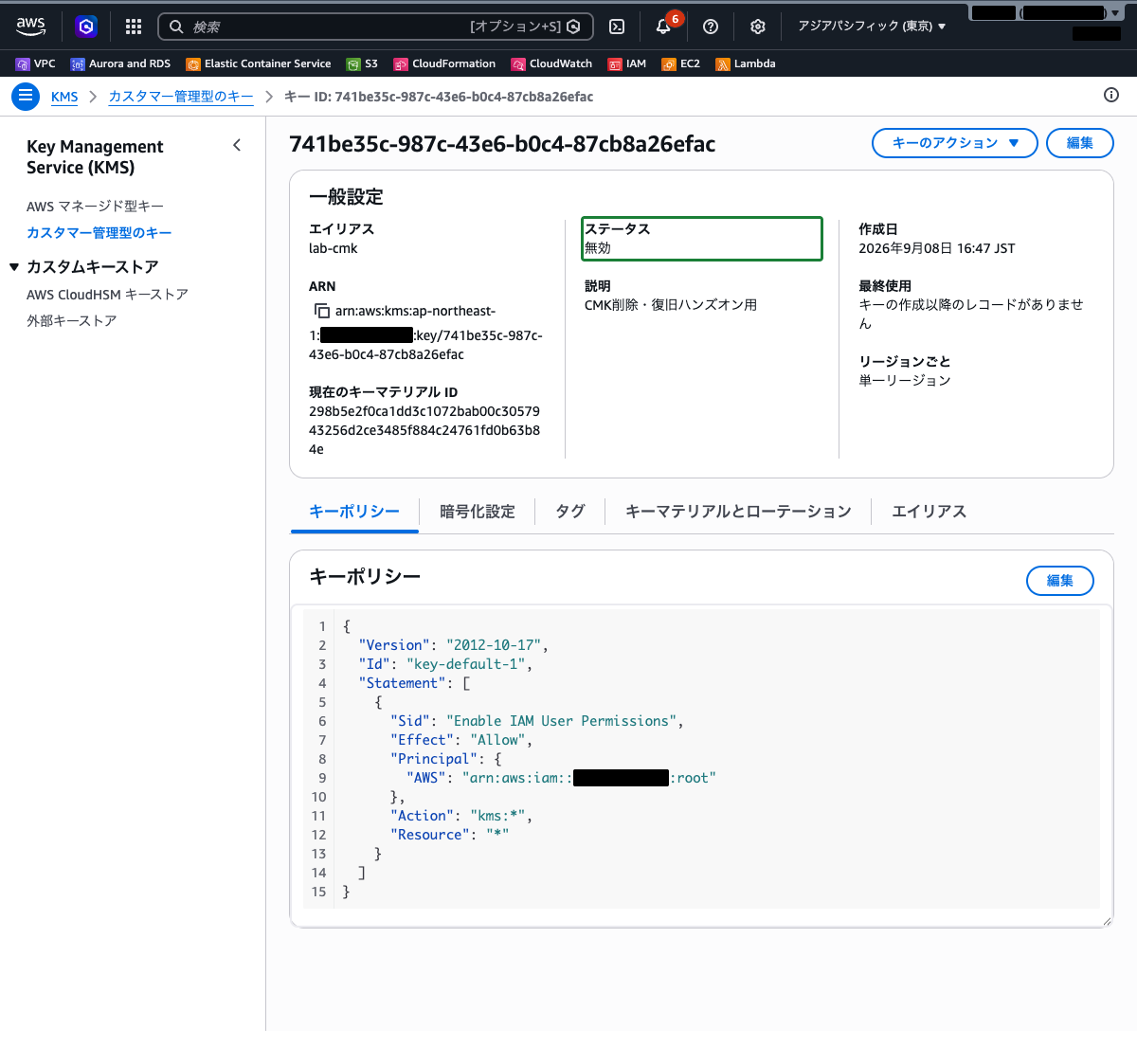The width and height of the screenshot is (1137, 1064).
Task: Open the info panel icon at top right
Action: pos(1111,95)
